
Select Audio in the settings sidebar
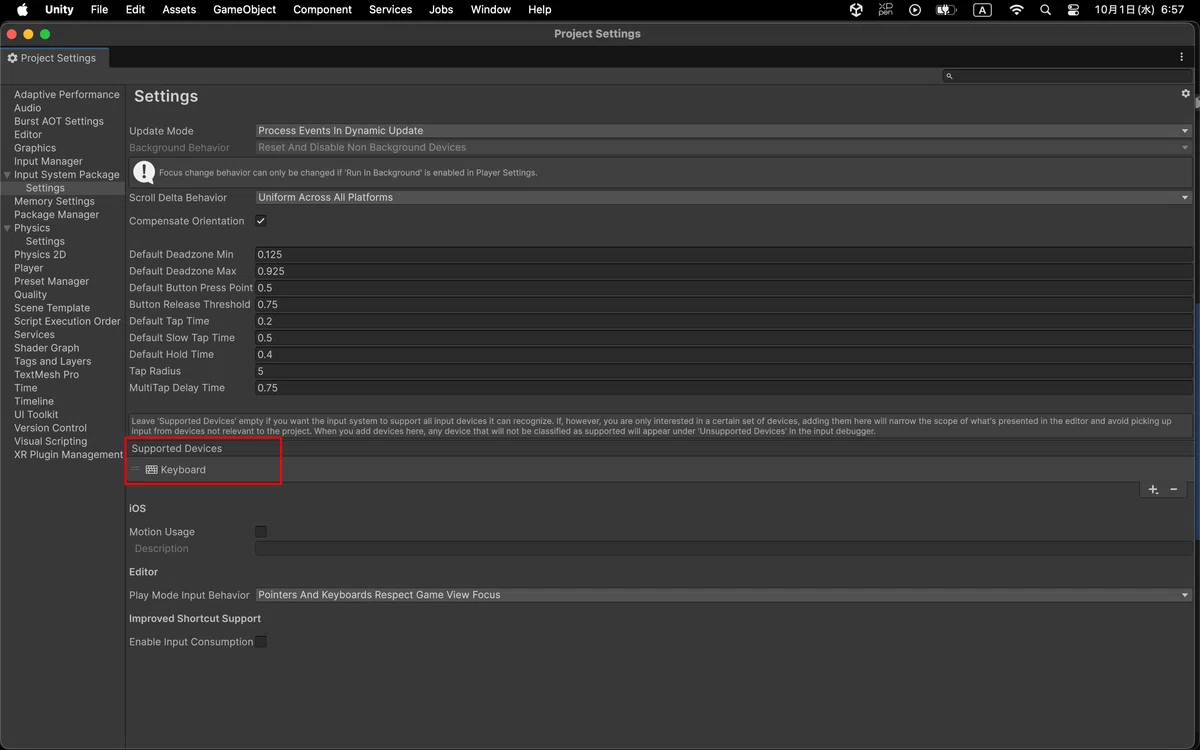click(28, 108)
